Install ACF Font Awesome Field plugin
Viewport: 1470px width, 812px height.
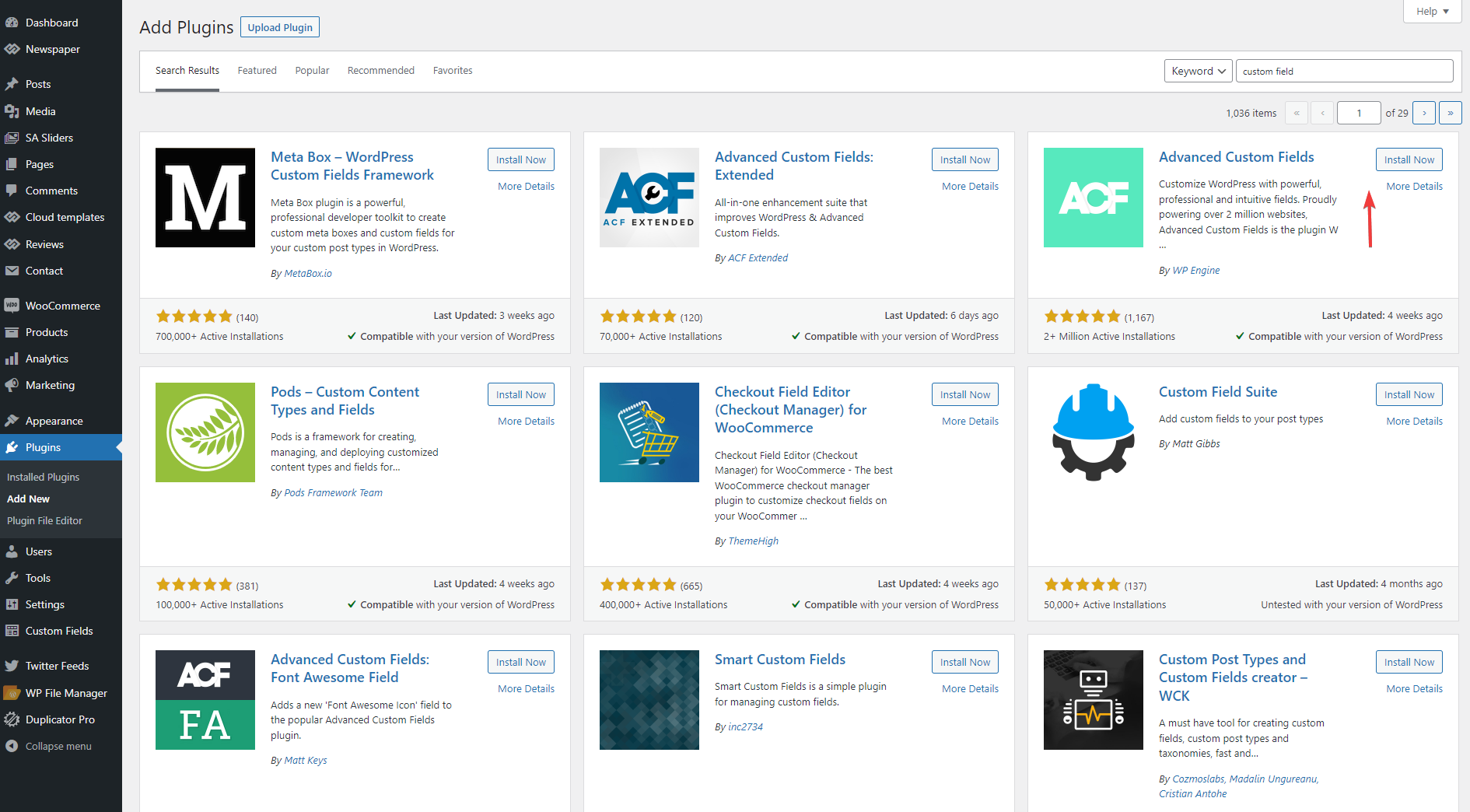[x=521, y=662]
